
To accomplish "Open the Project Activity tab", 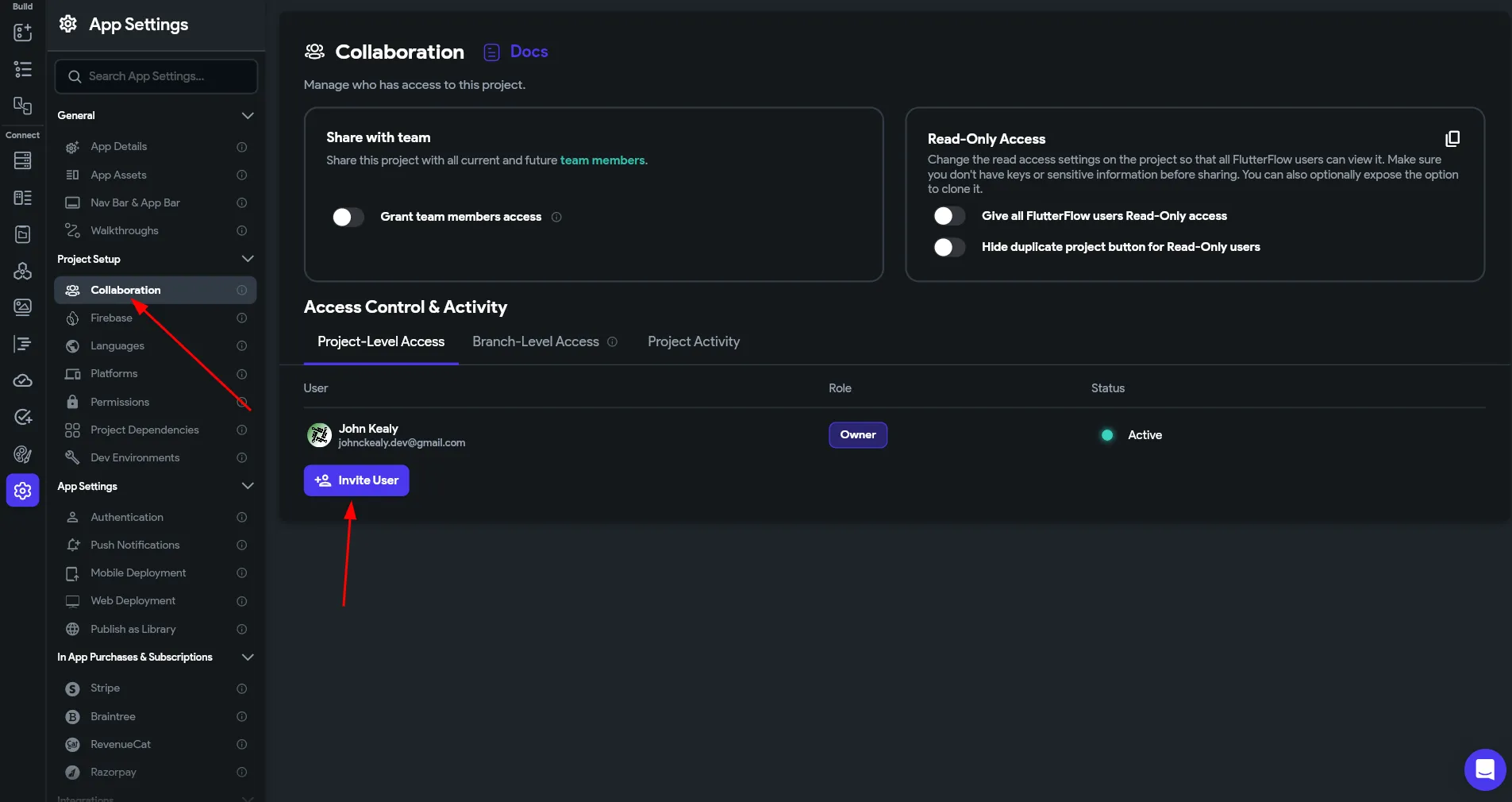I will pos(694,341).
